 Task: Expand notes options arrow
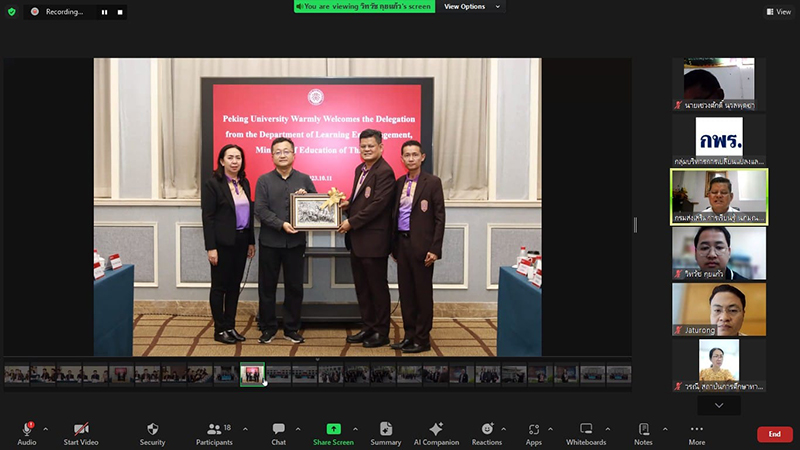(x=665, y=429)
